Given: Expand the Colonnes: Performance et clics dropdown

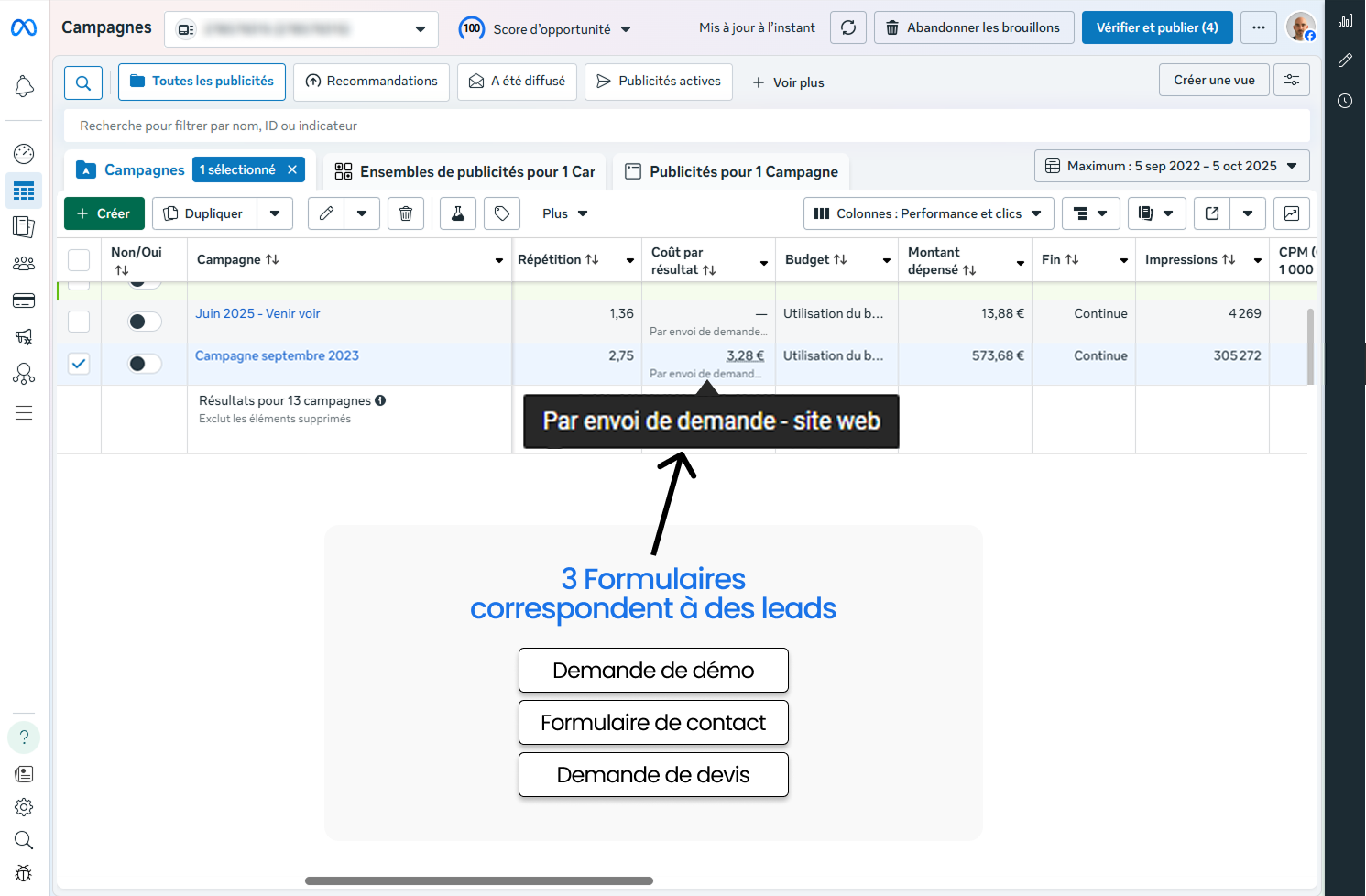Looking at the screenshot, I should click(x=929, y=213).
